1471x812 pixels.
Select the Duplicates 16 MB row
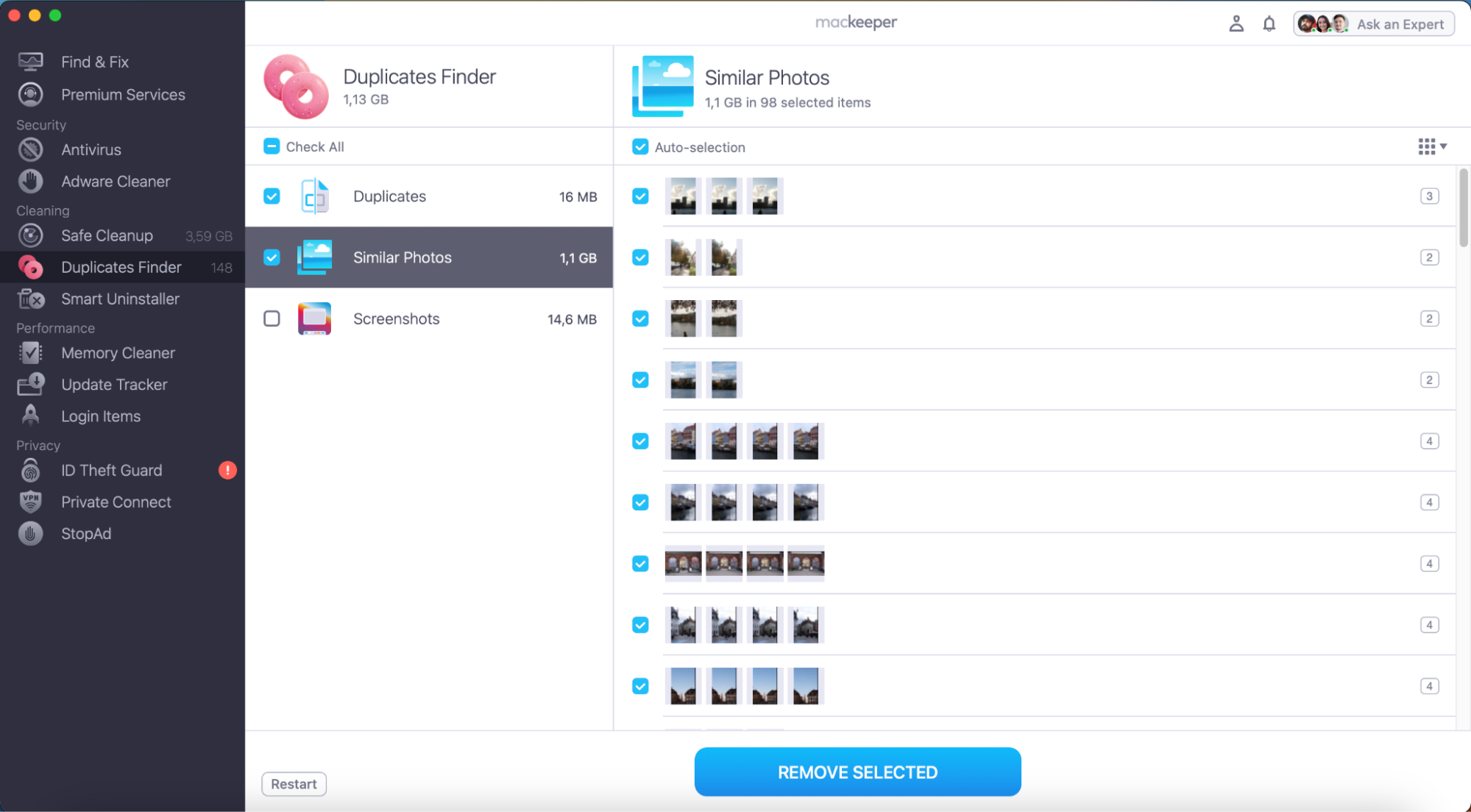pyautogui.click(x=429, y=196)
